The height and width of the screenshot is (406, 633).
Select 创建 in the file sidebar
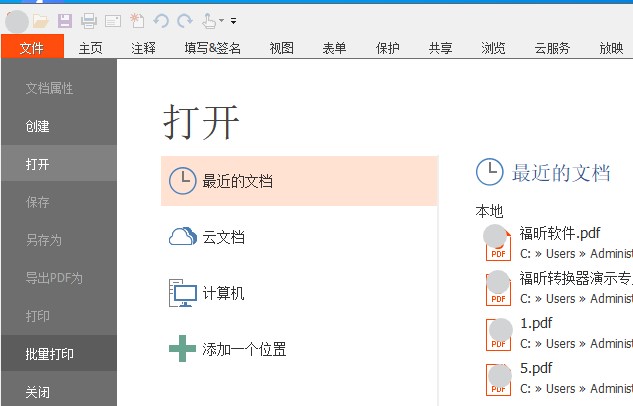[x=59, y=126]
